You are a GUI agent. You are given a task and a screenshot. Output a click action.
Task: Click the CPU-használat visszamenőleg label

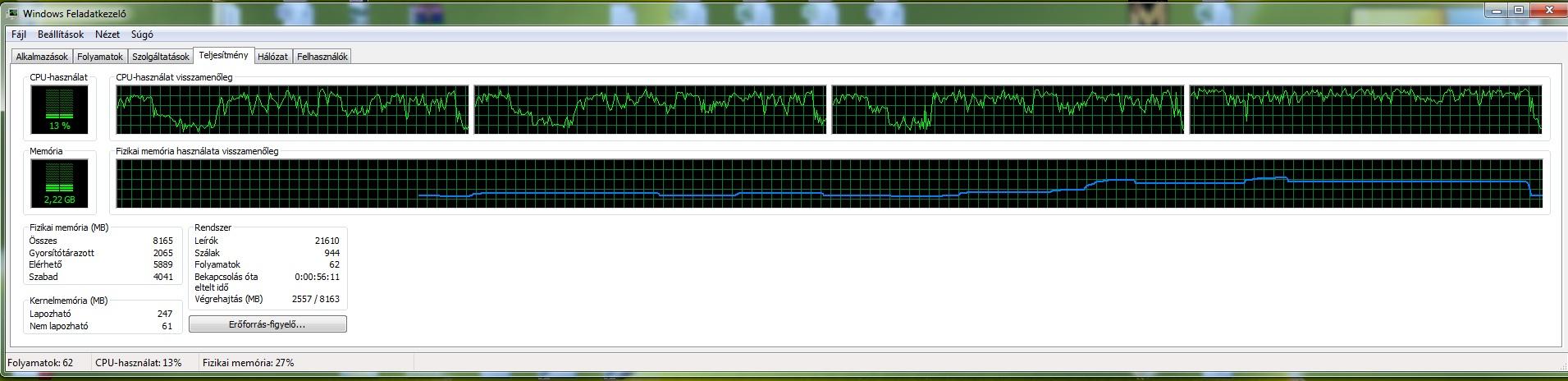[x=174, y=77]
